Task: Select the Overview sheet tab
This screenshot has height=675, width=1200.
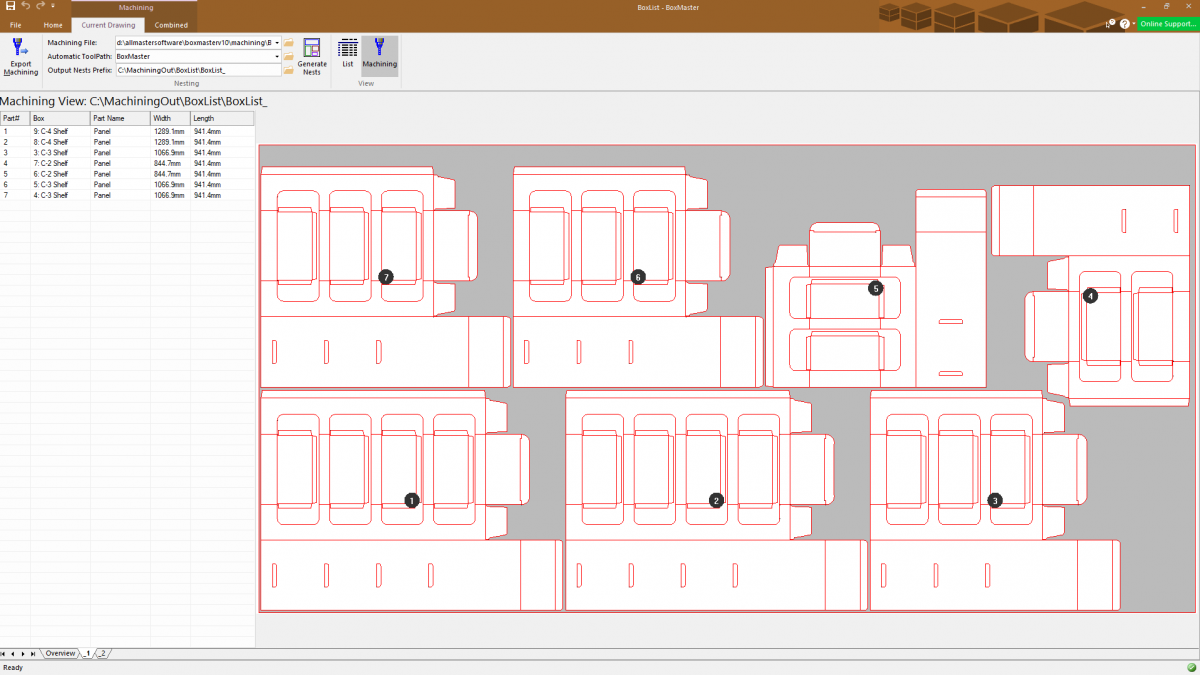Action: coord(59,652)
